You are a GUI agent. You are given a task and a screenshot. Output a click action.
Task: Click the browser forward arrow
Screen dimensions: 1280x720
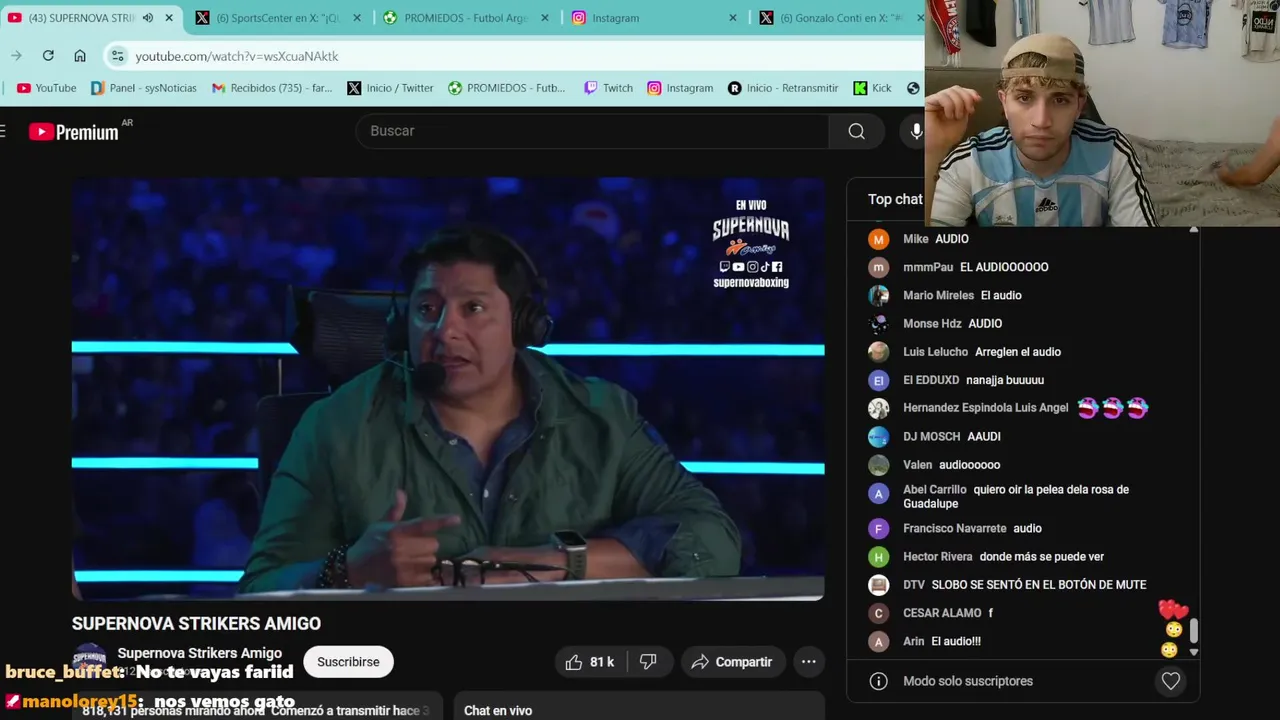[16, 56]
